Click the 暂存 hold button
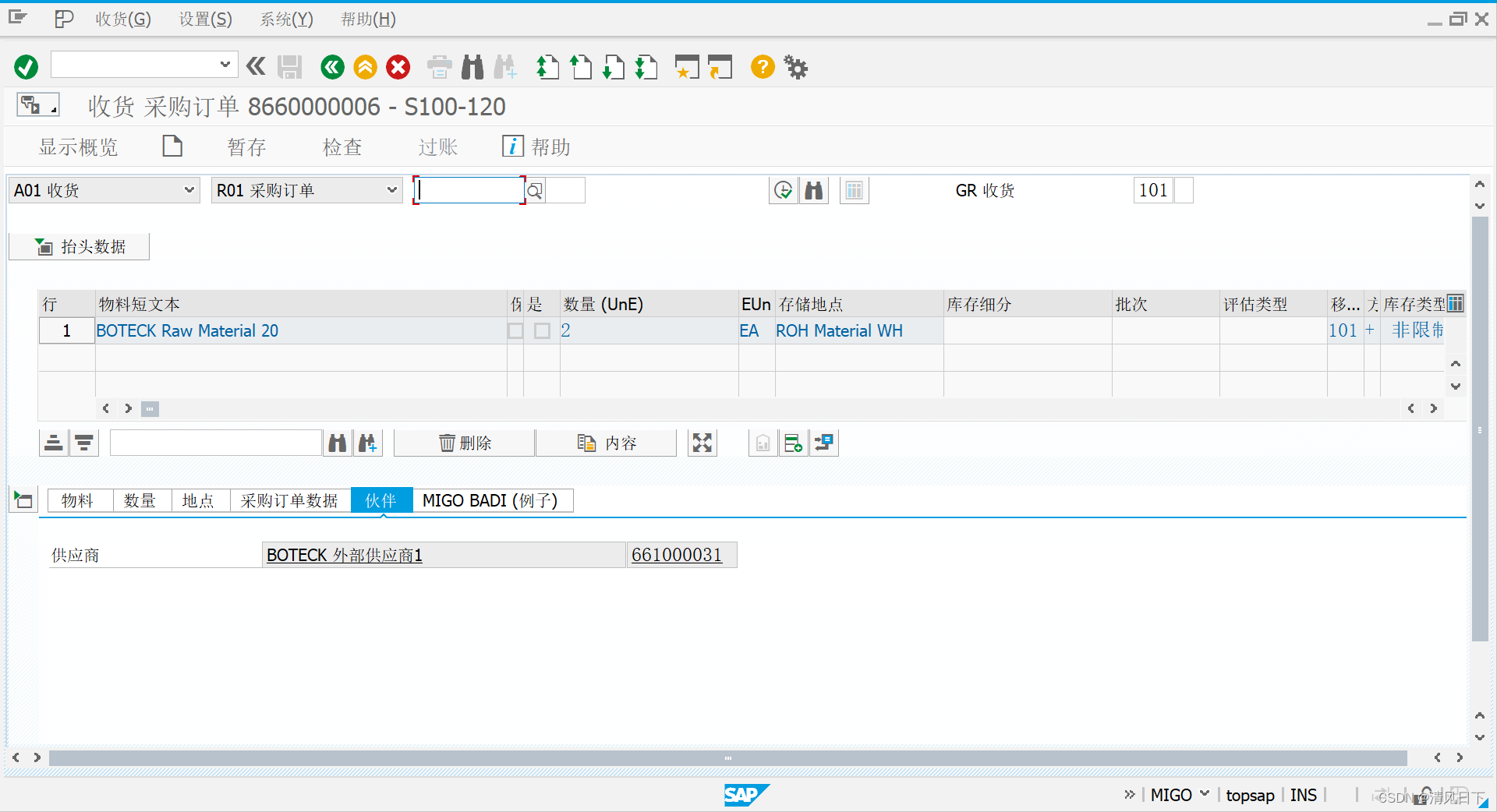 tap(246, 147)
